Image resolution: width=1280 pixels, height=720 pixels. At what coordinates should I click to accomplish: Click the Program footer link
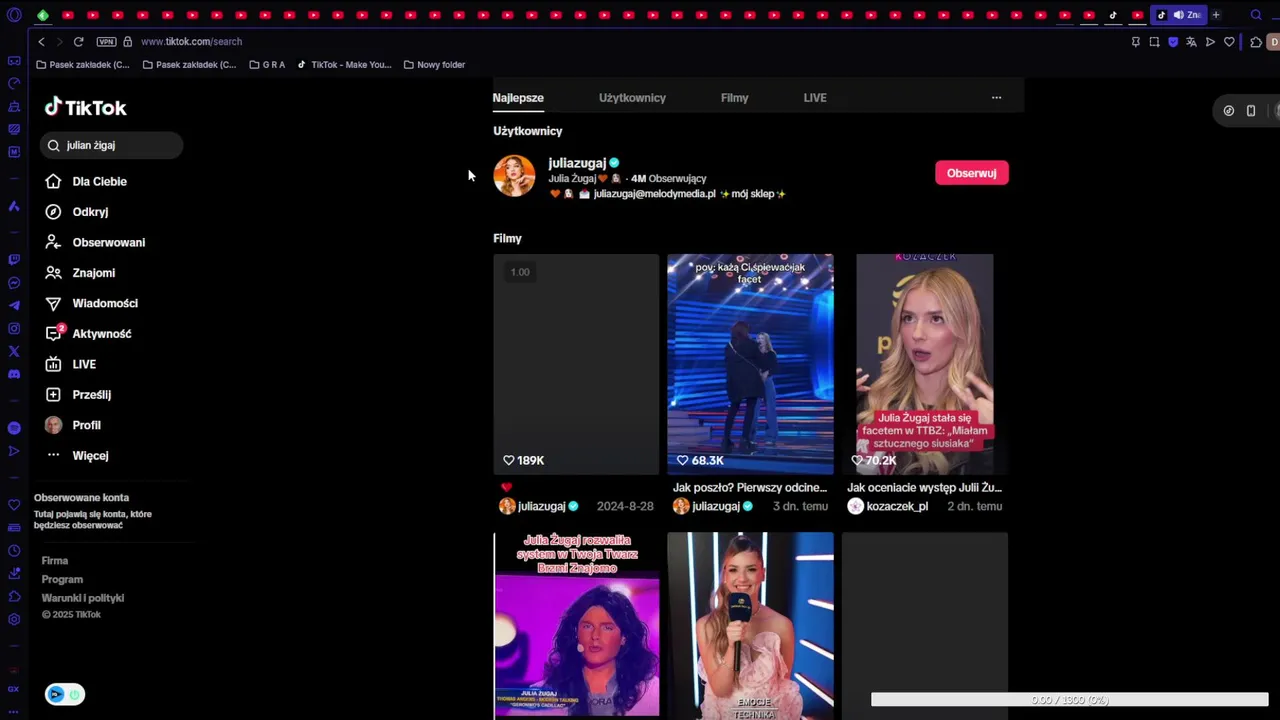(62, 580)
